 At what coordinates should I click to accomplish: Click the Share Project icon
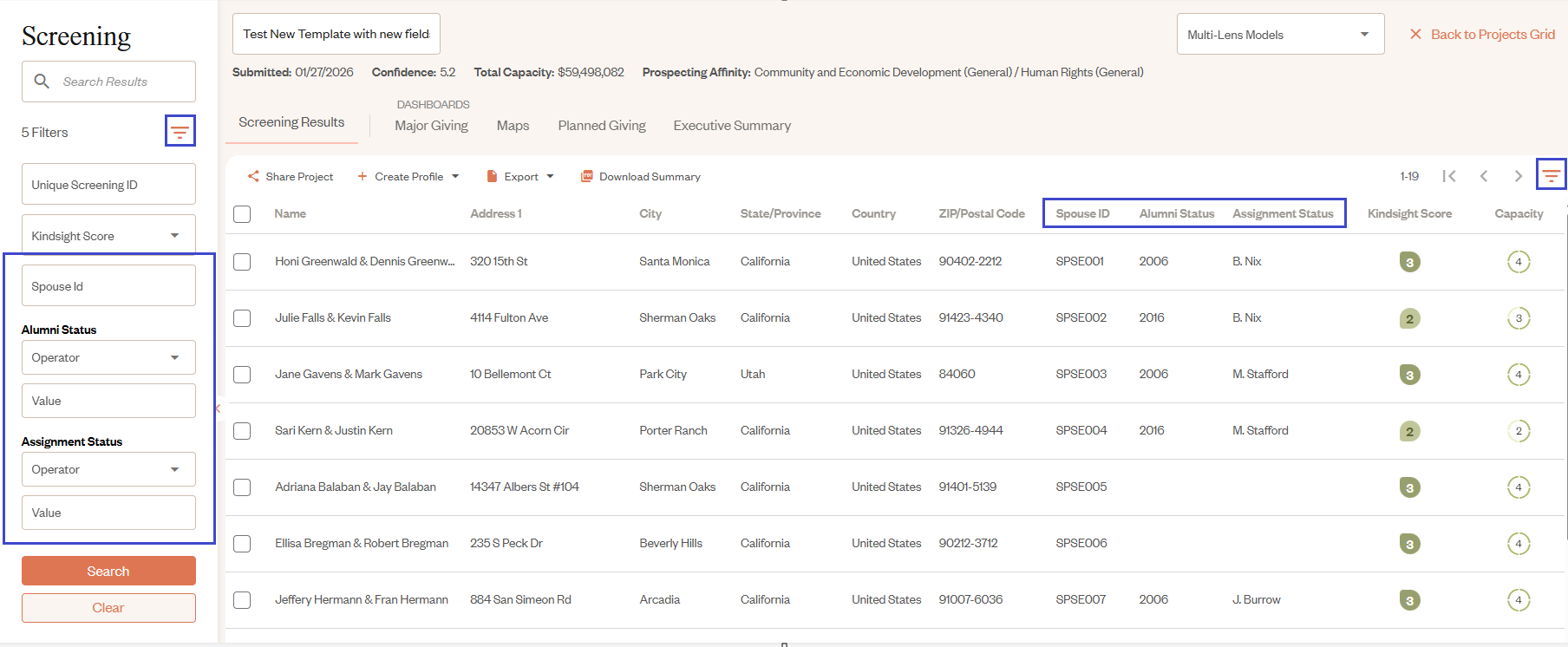253,176
